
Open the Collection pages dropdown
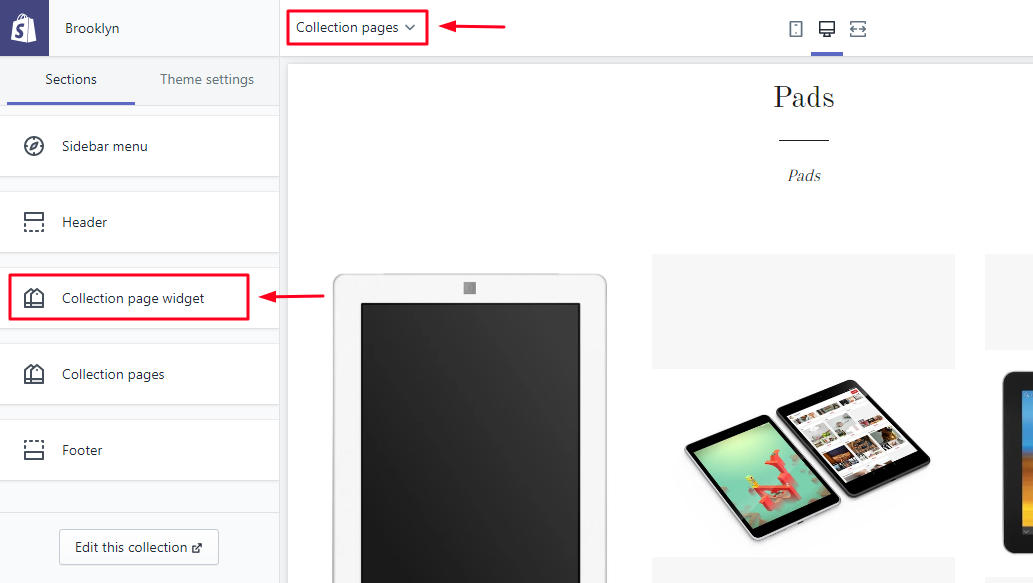click(357, 28)
